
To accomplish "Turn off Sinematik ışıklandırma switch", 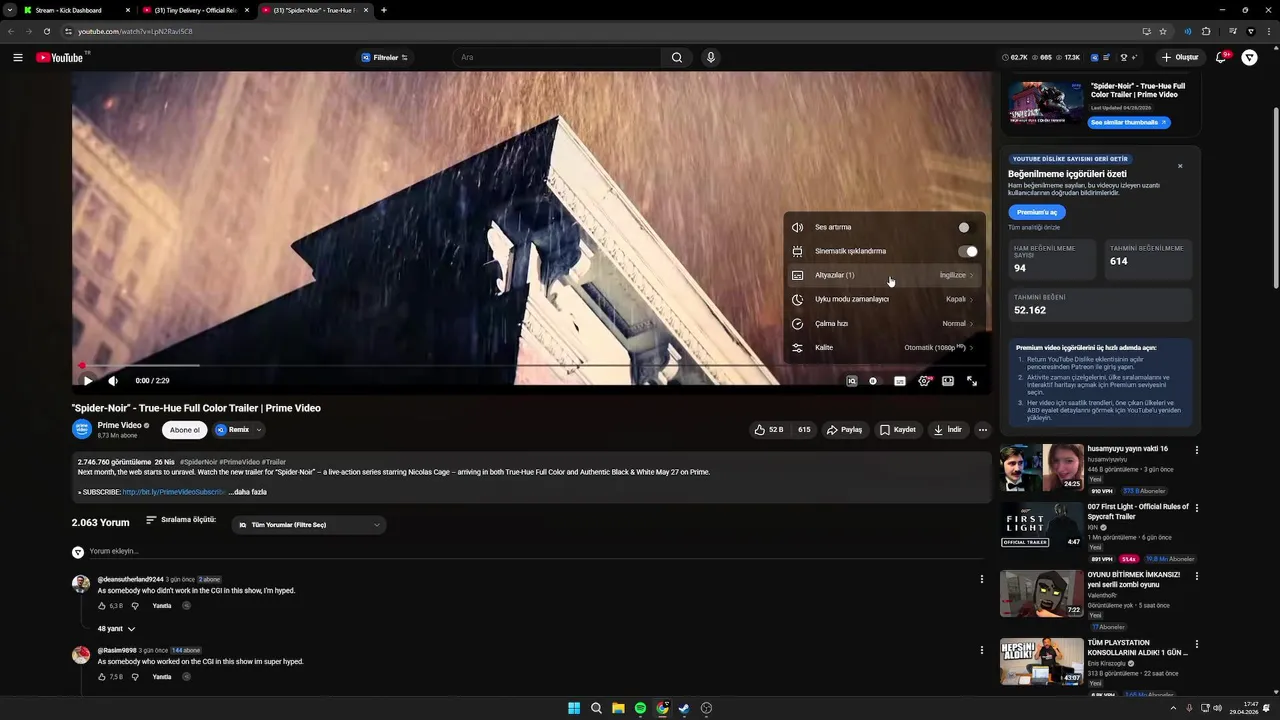I will pos(967,251).
